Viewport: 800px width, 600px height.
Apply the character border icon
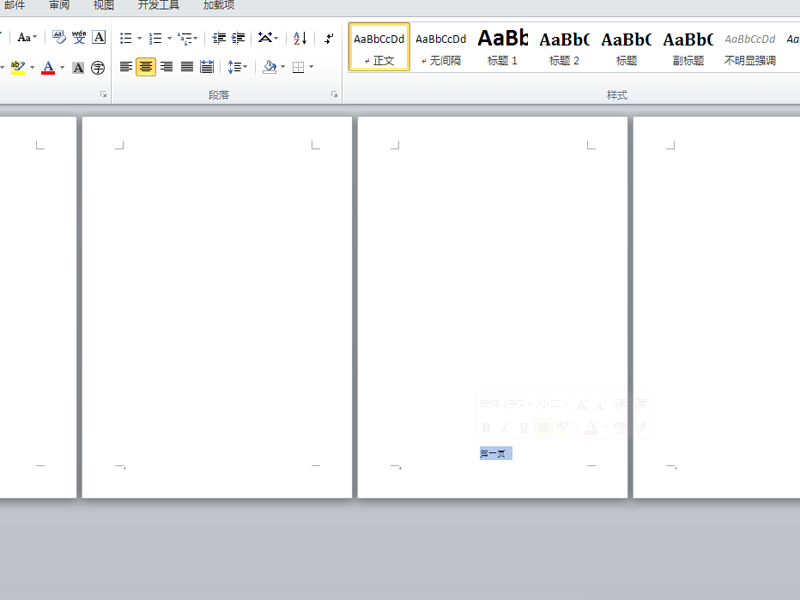[x=99, y=38]
